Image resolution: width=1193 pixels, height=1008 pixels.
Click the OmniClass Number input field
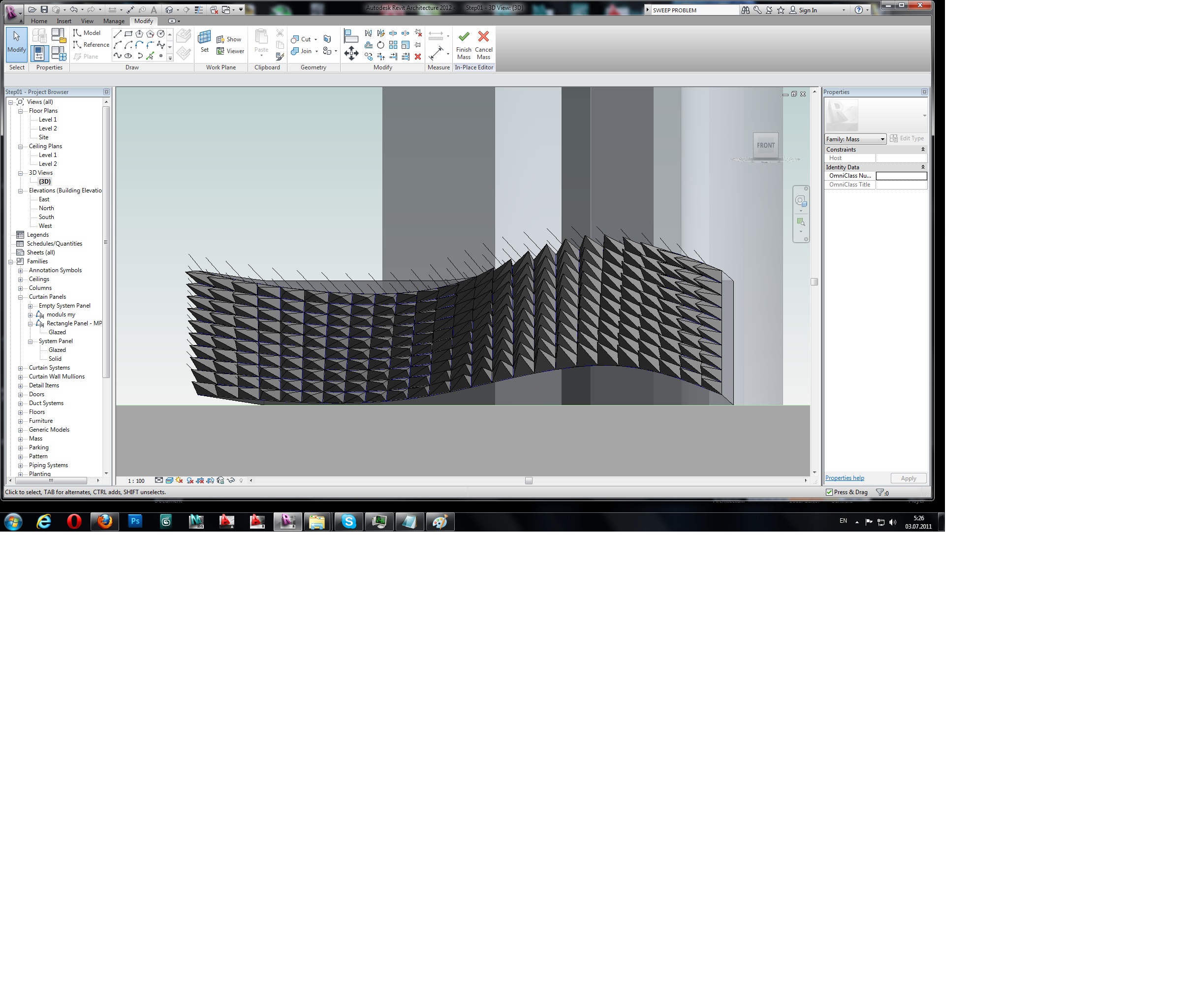(901, 176)
